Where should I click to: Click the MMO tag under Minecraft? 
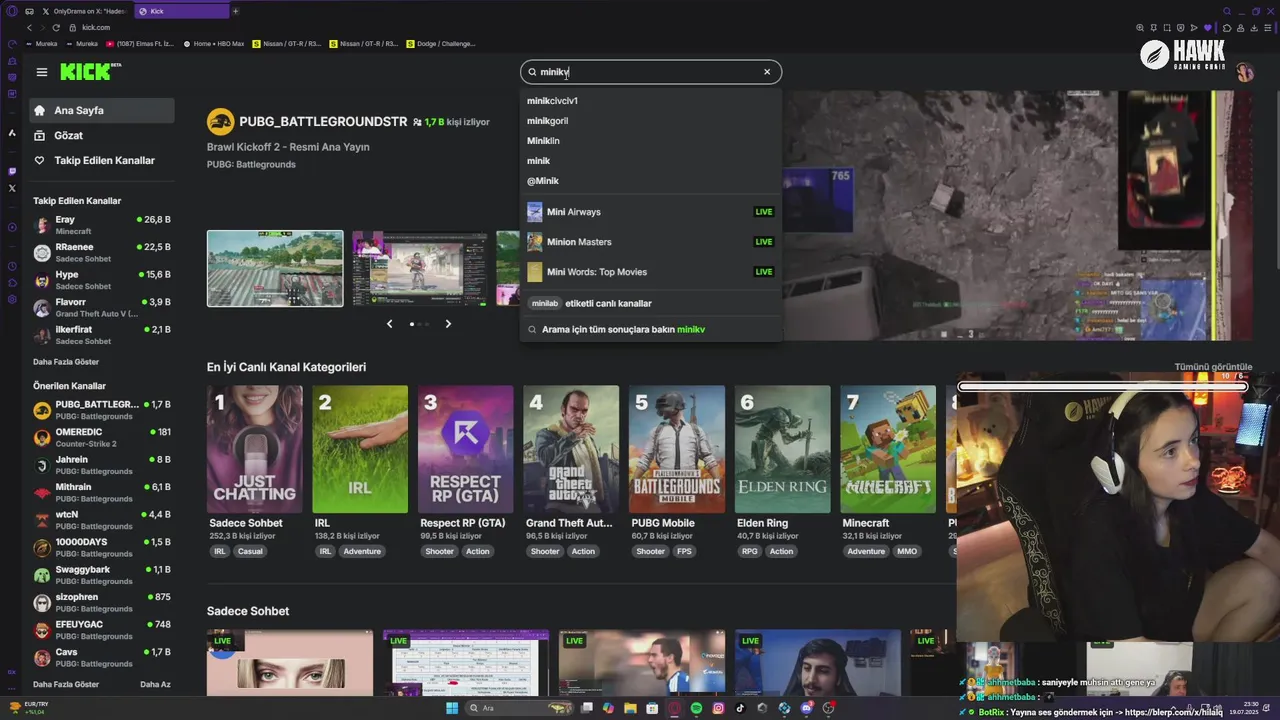click(x=907, y=551)
